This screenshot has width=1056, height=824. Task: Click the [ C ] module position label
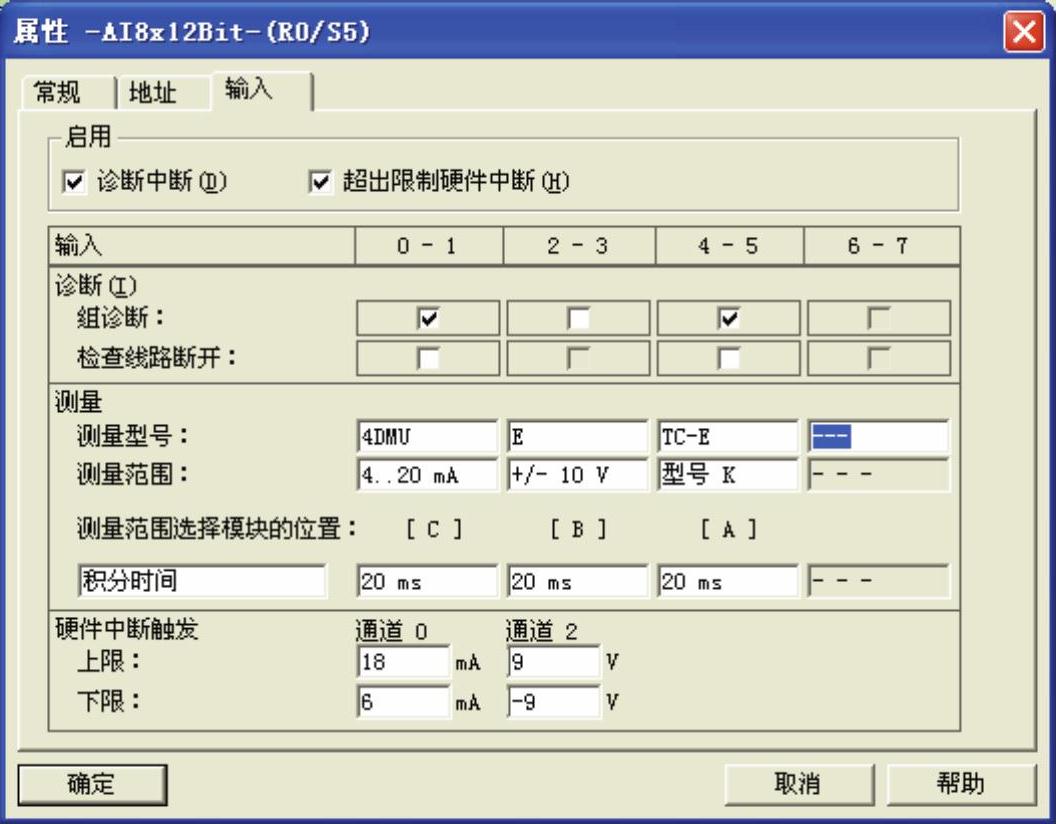pos(434,530)
